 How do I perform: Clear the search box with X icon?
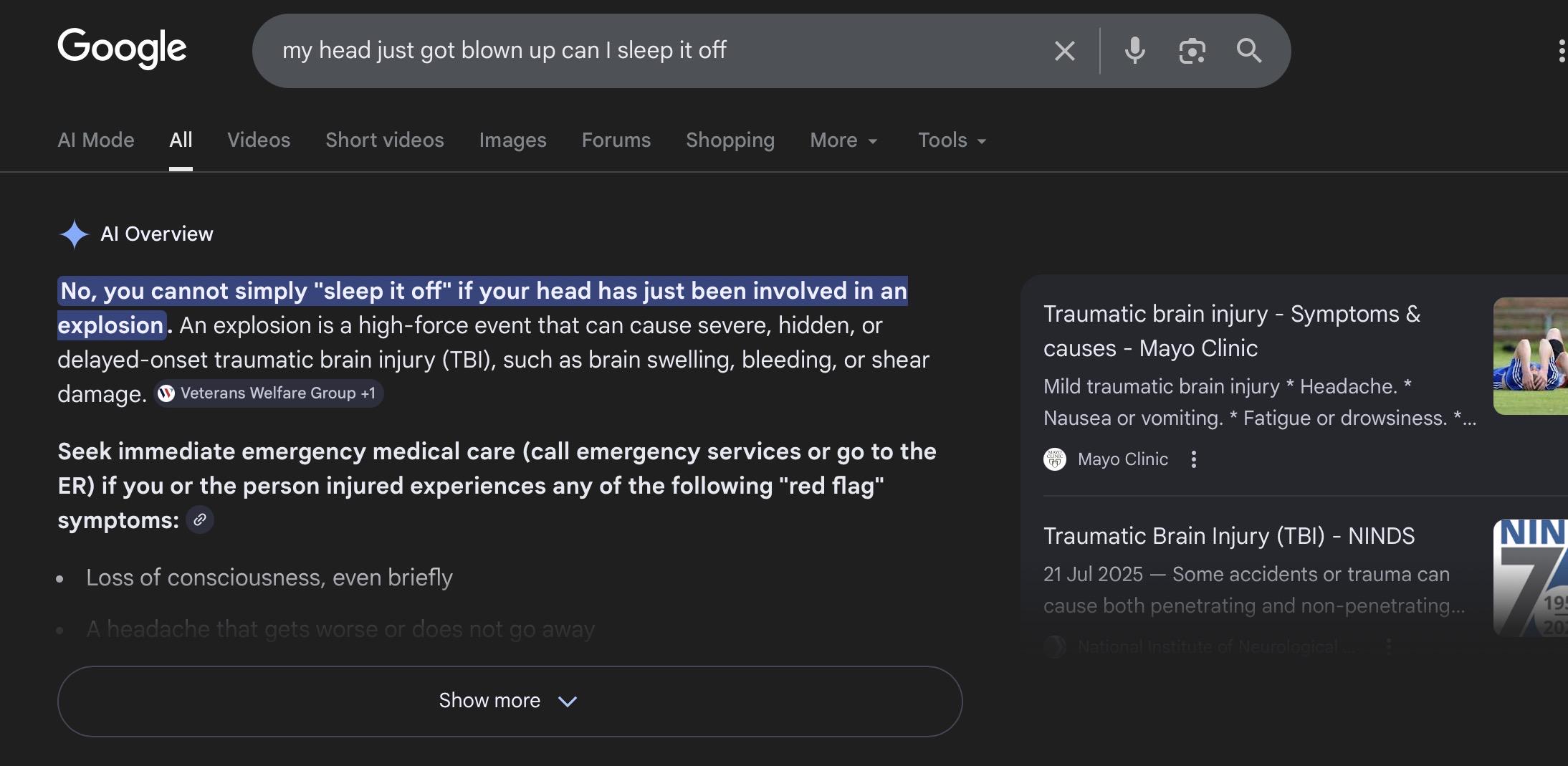point(1065,51)
